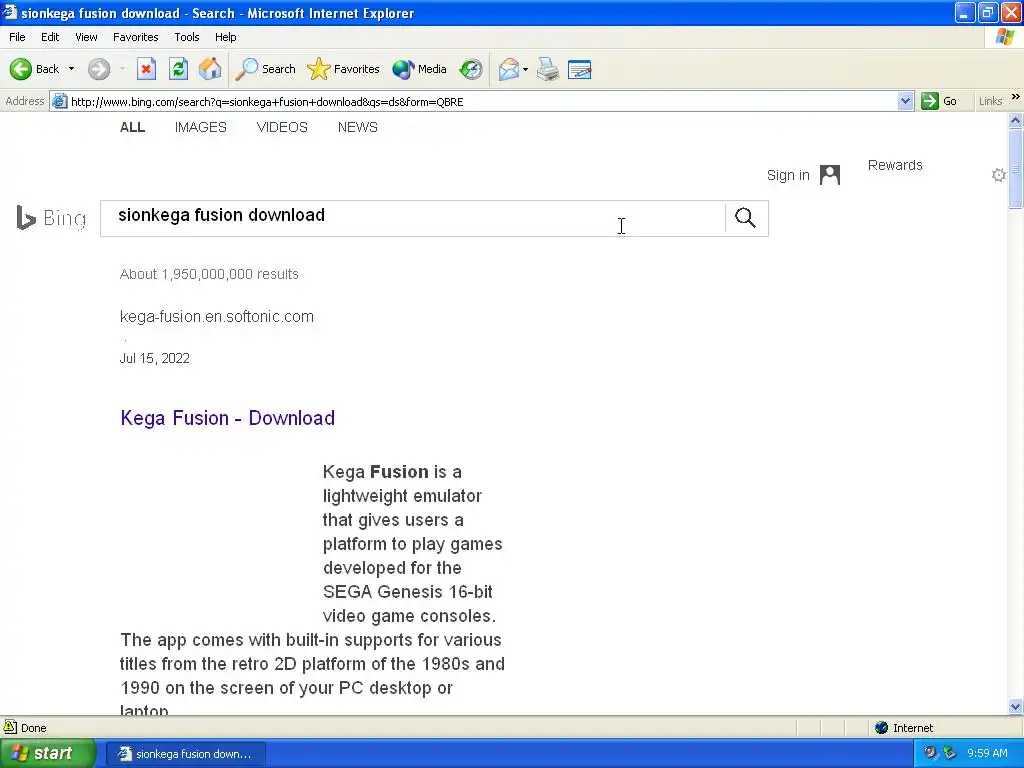Open the Tools menu
This screenshot has width=1024, height=768.
187,37
